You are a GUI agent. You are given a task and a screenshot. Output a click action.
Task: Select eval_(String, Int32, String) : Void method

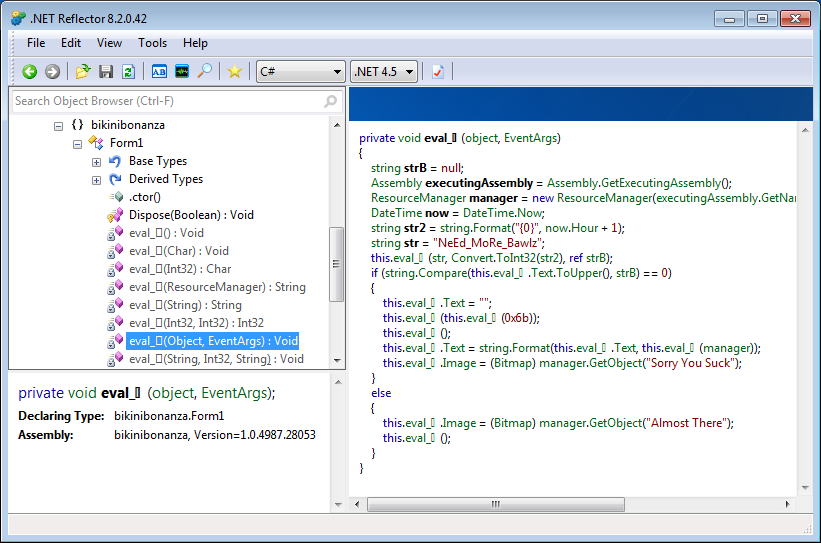click(x=216, y=359)
